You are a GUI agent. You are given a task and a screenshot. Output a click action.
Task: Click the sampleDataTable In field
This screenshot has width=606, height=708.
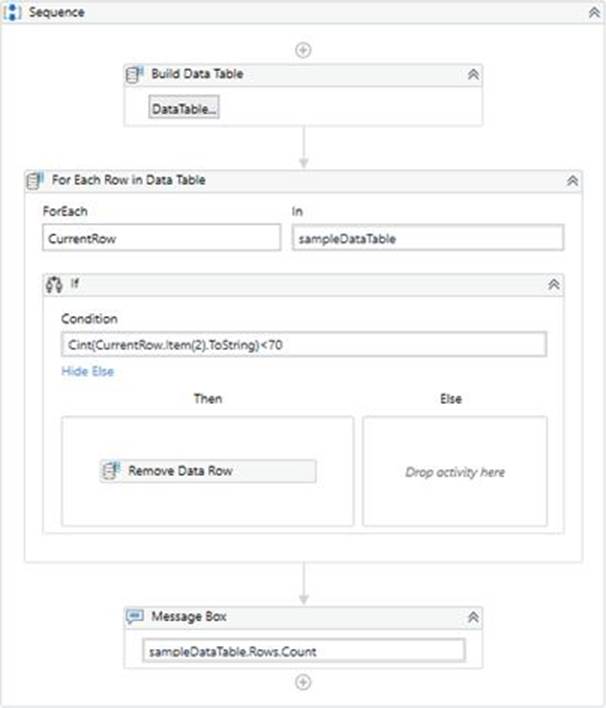pyautogui.click(x=427, y=238)
